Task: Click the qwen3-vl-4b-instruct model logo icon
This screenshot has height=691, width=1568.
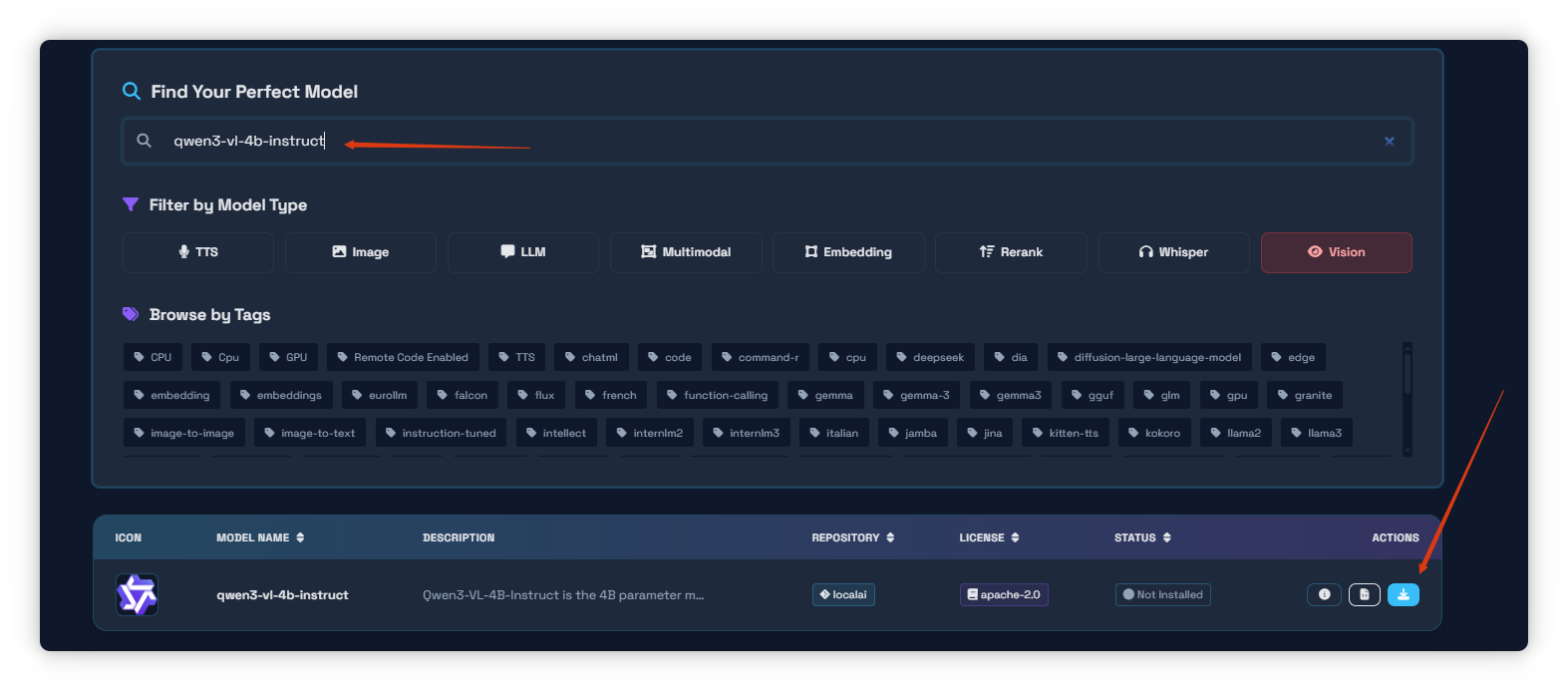Action: [x=137, y=595]
